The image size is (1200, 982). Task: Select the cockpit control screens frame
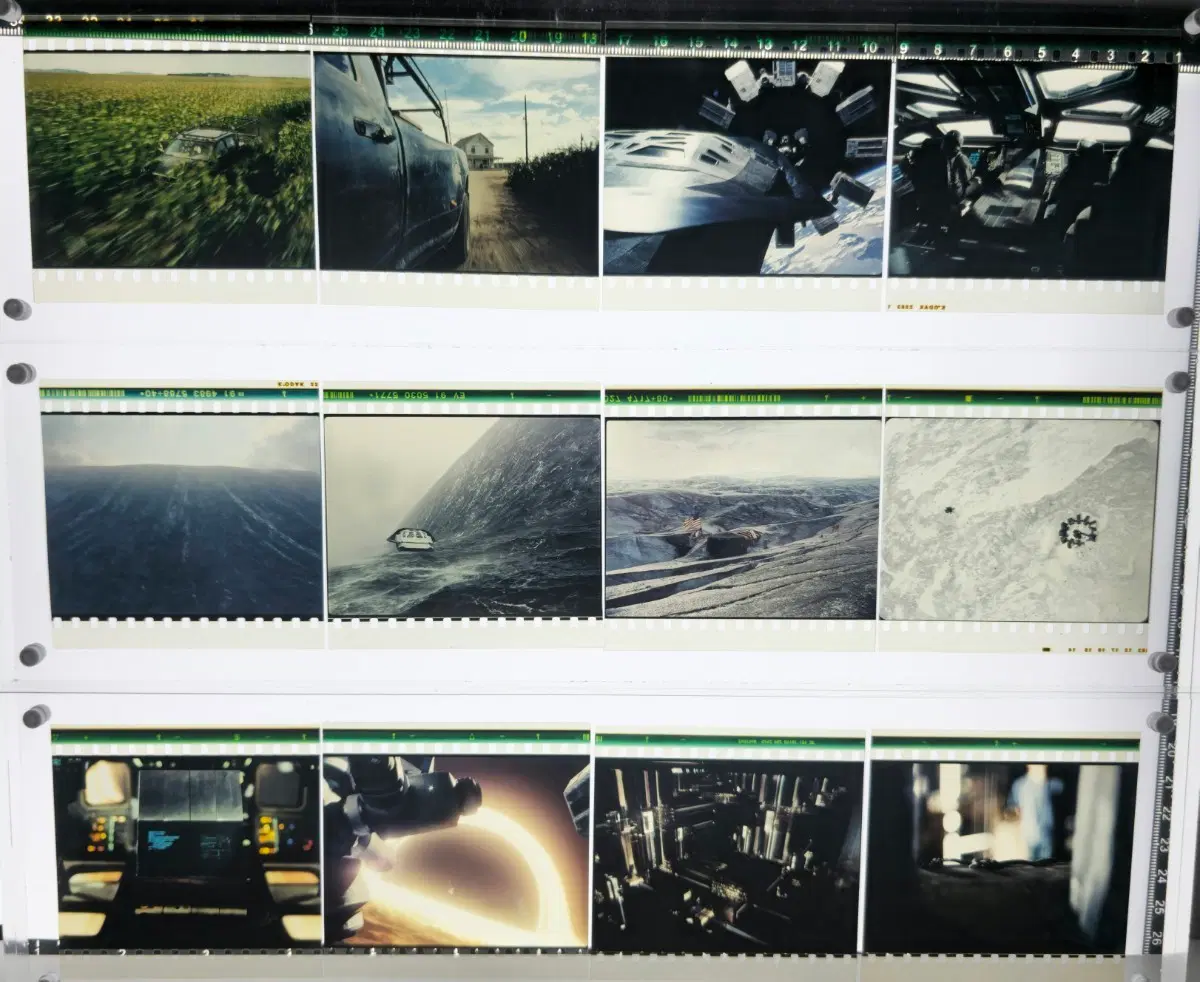pos(187,850)
